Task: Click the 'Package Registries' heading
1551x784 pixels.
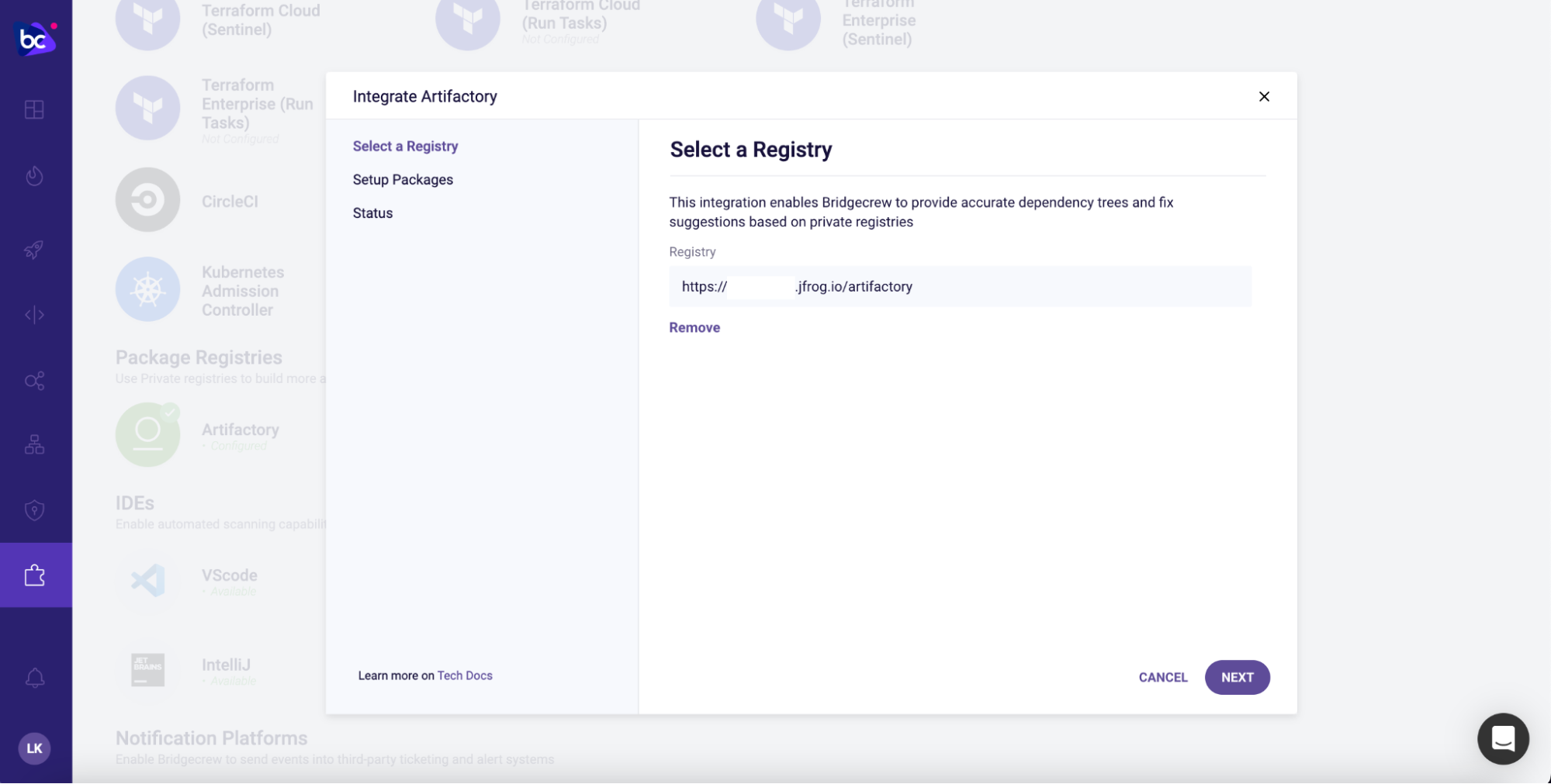Action: (199, 357)
